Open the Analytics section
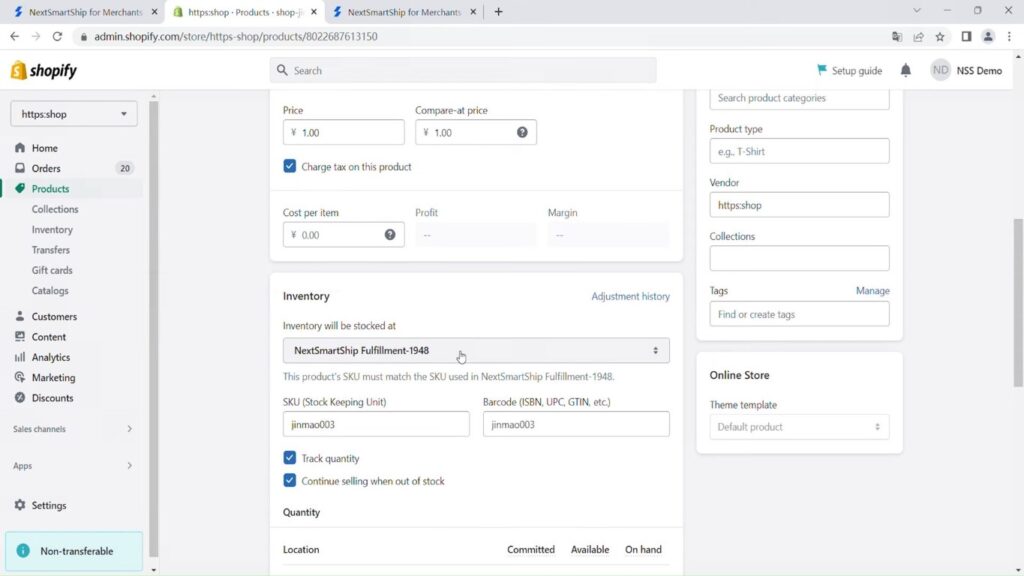This screenshot has width=1024, height=576. click(52, 357)
